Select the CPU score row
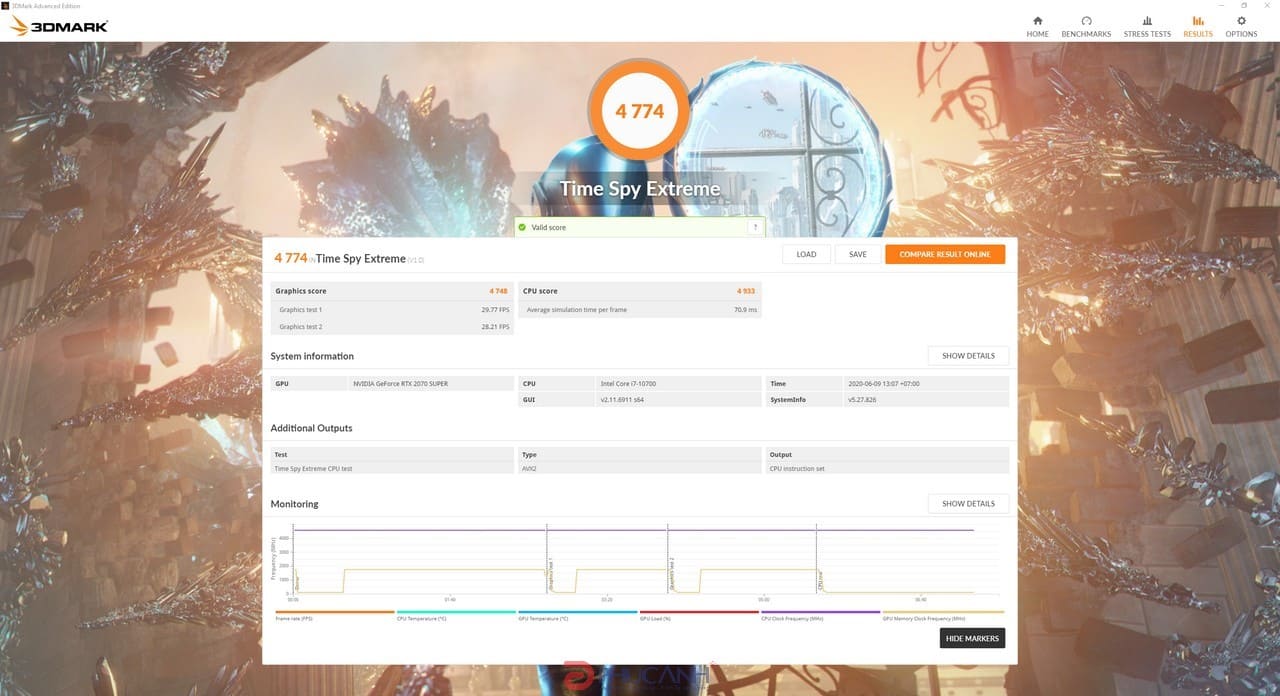1280x696 pixels. coord(640,291)
